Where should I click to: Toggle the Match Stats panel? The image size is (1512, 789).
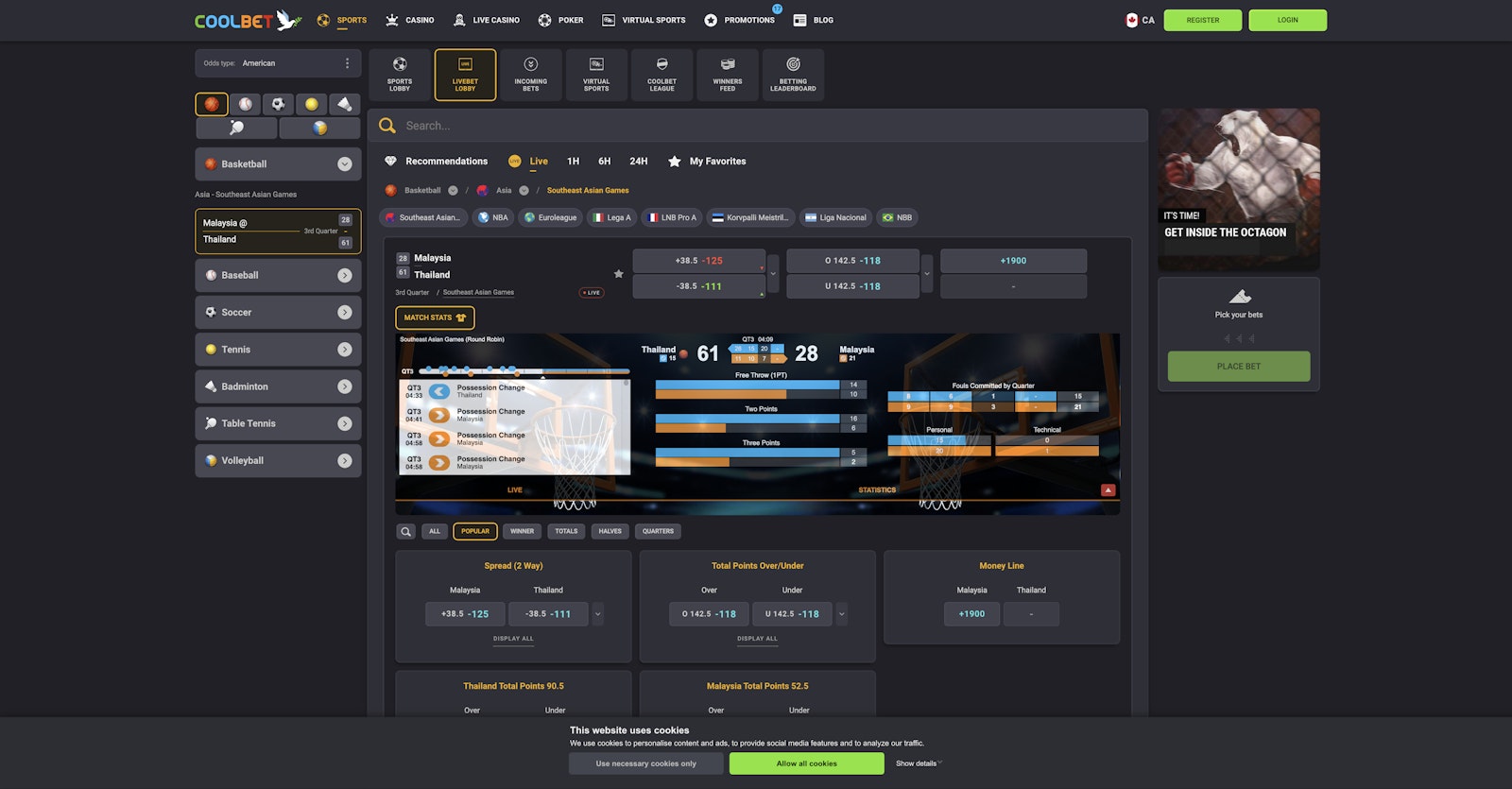point(435,317)
